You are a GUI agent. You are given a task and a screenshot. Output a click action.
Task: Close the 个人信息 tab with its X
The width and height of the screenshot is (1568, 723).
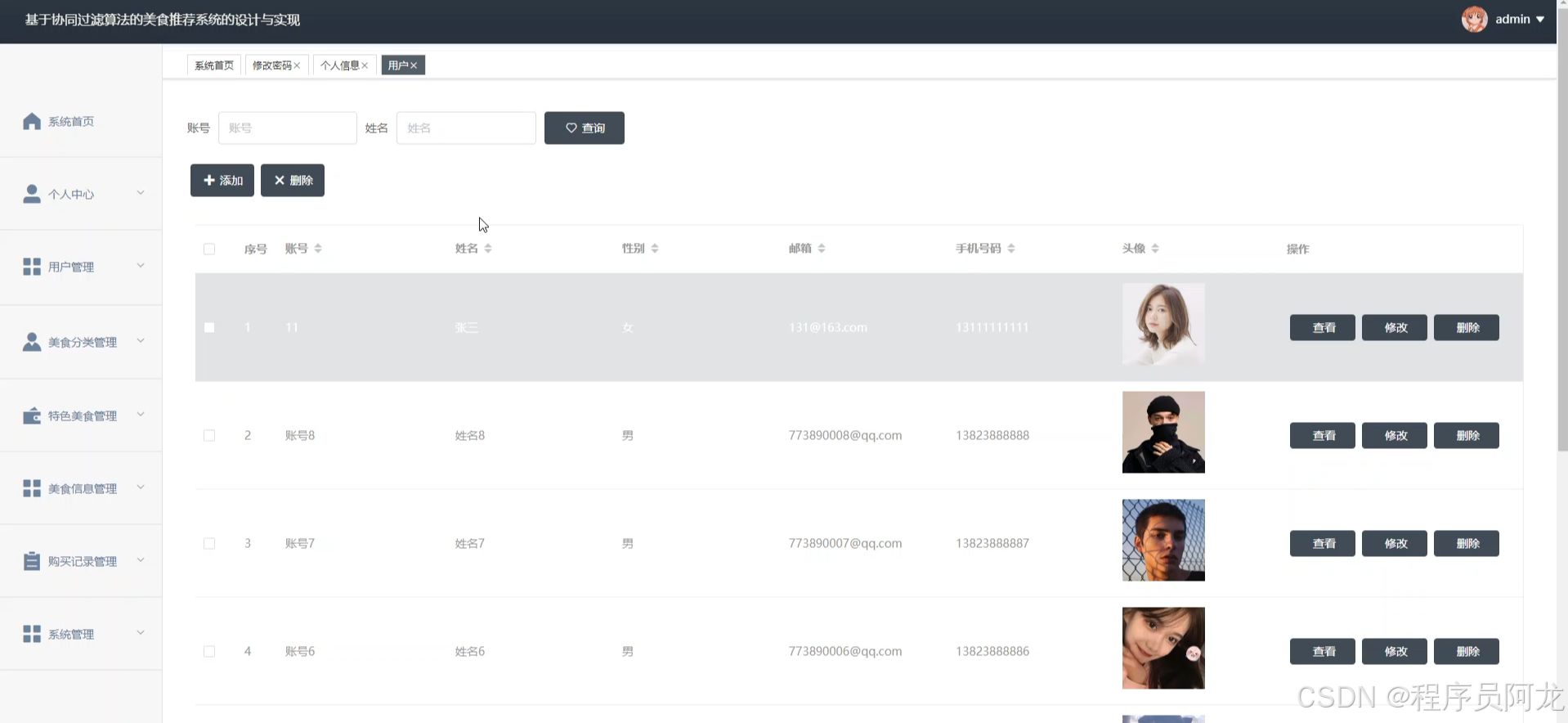tap(365, 65)
